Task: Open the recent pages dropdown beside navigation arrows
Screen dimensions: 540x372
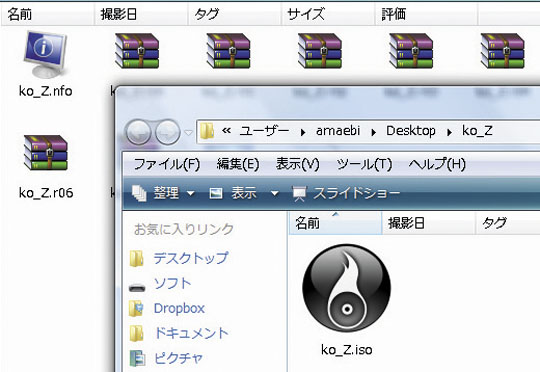Action: pos(188,132)
